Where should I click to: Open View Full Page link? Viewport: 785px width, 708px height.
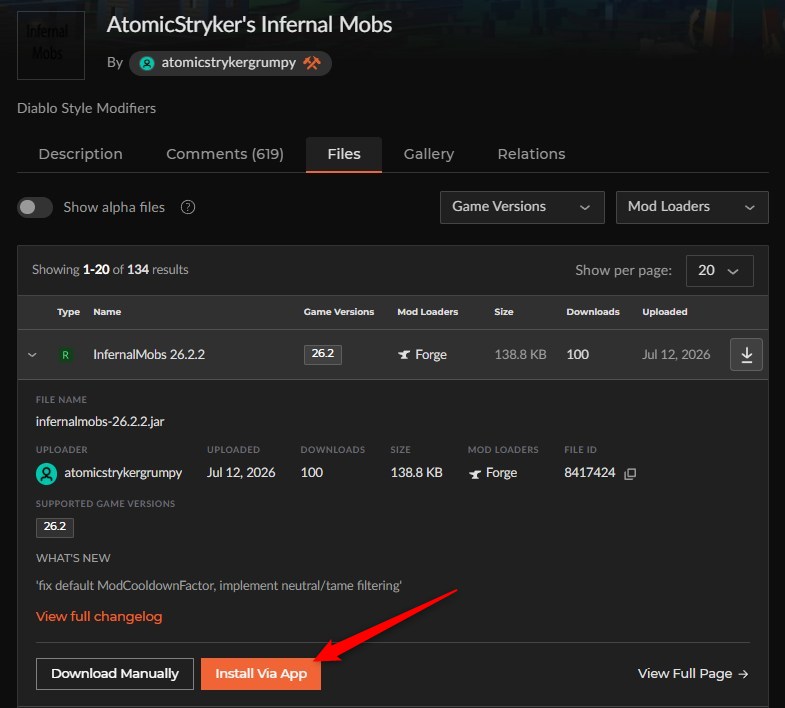pyautogui.click(x=693, y=674)
